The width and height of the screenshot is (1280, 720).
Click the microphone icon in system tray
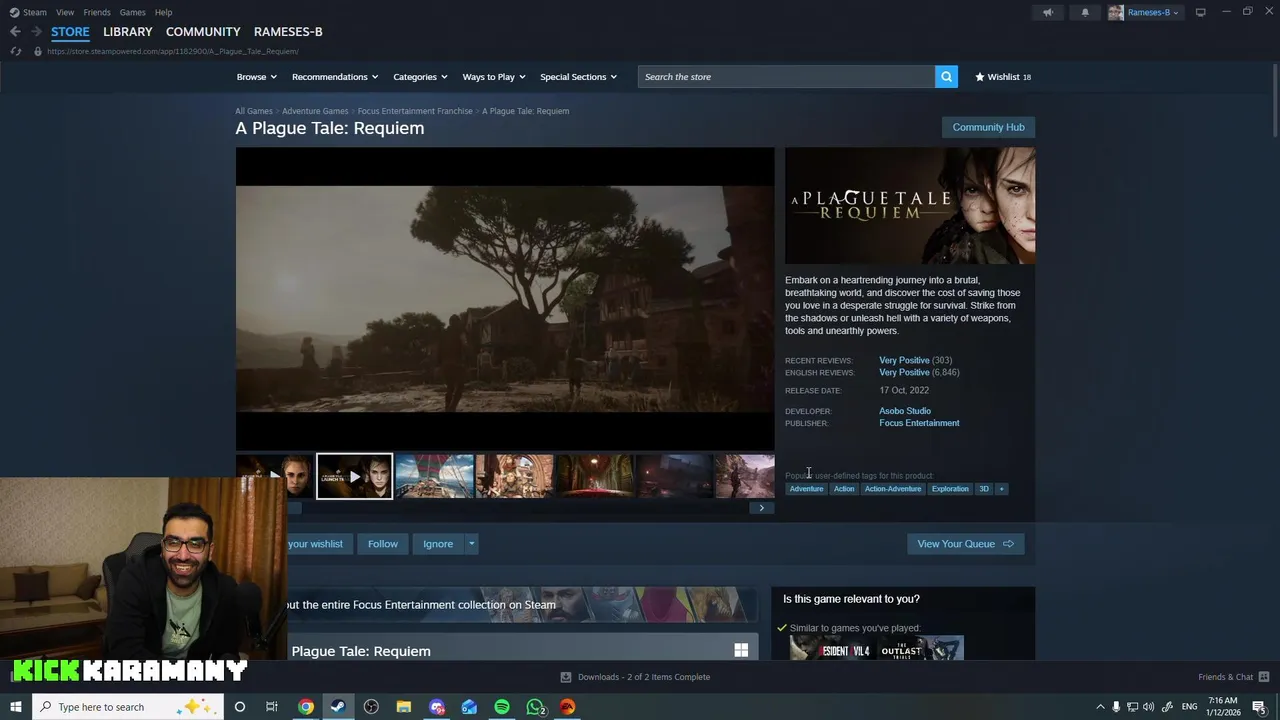(1116, 707)
